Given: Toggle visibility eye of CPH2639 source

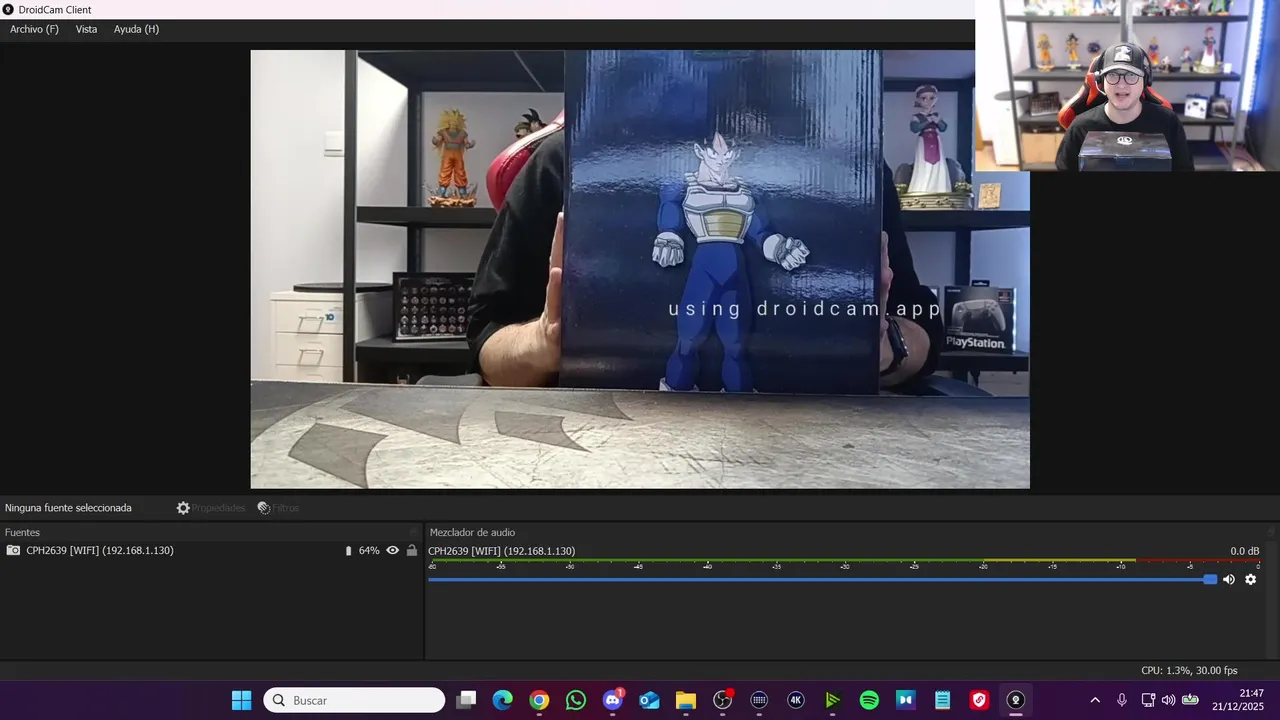Looking at the screenshot, I should point(393,551).
